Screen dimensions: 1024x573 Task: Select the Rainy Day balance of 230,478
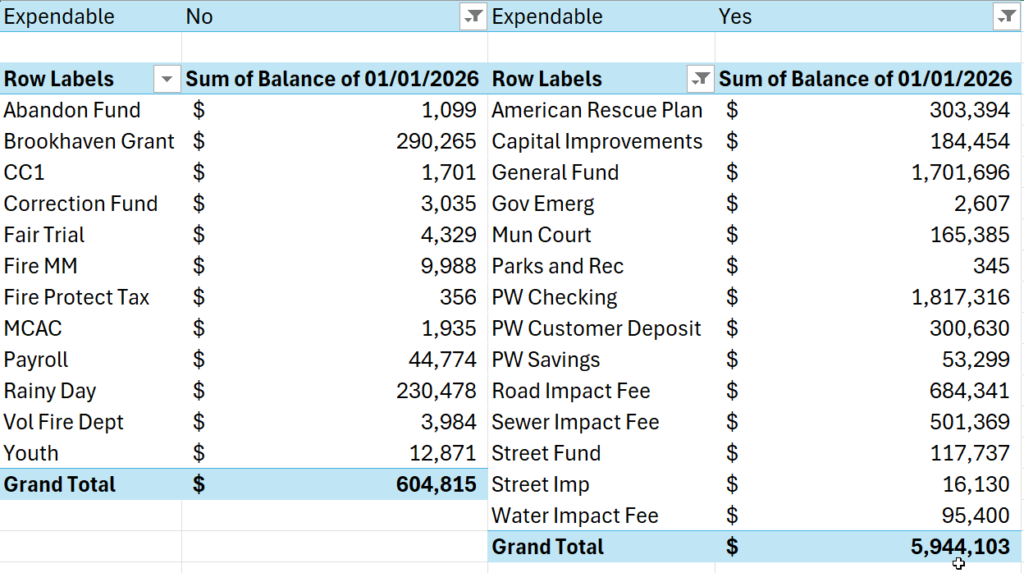pos(437,391)
